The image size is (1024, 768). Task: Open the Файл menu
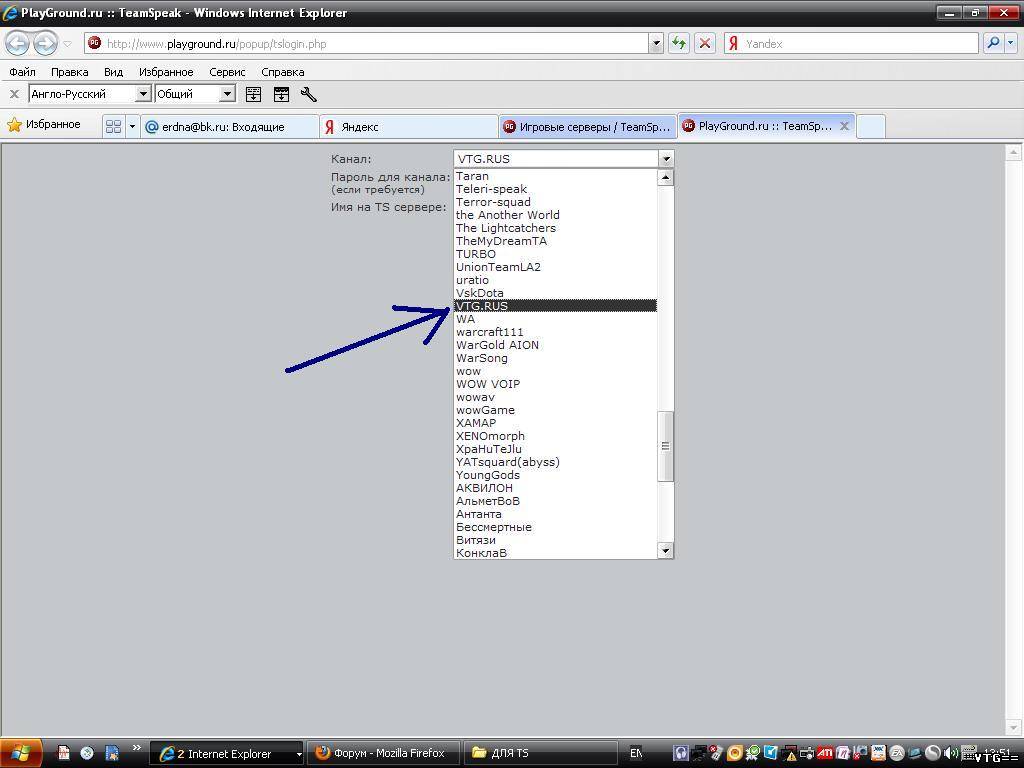[23, 72]
